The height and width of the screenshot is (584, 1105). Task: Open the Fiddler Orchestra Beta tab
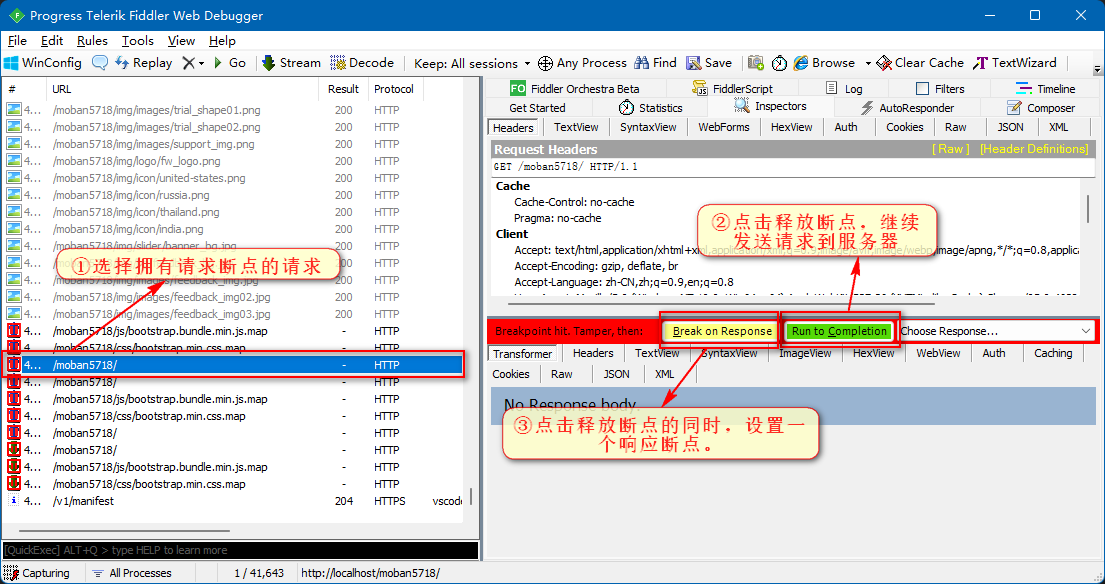point(574,88)
